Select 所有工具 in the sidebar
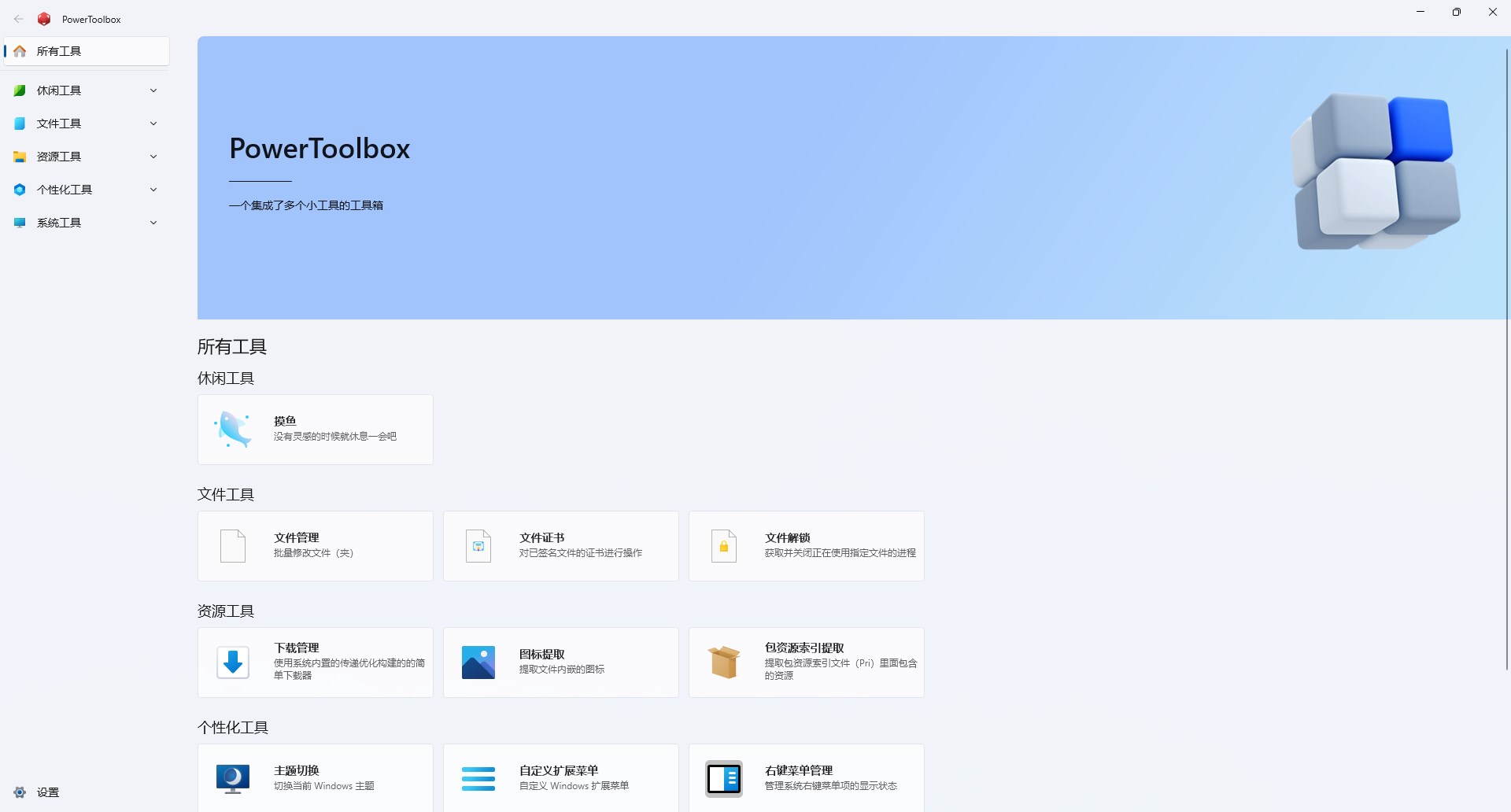 [x=87, y=51]
